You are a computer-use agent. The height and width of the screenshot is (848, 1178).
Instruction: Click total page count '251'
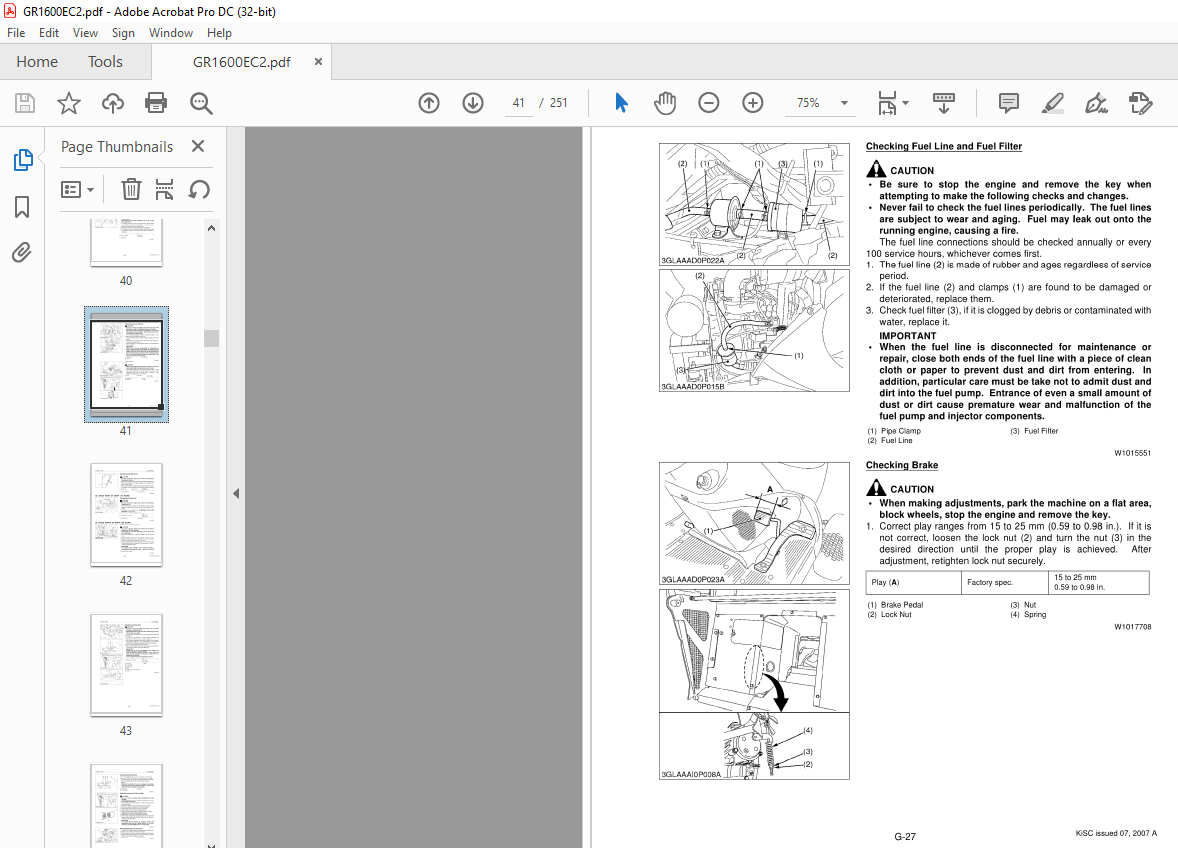(558, 103)
